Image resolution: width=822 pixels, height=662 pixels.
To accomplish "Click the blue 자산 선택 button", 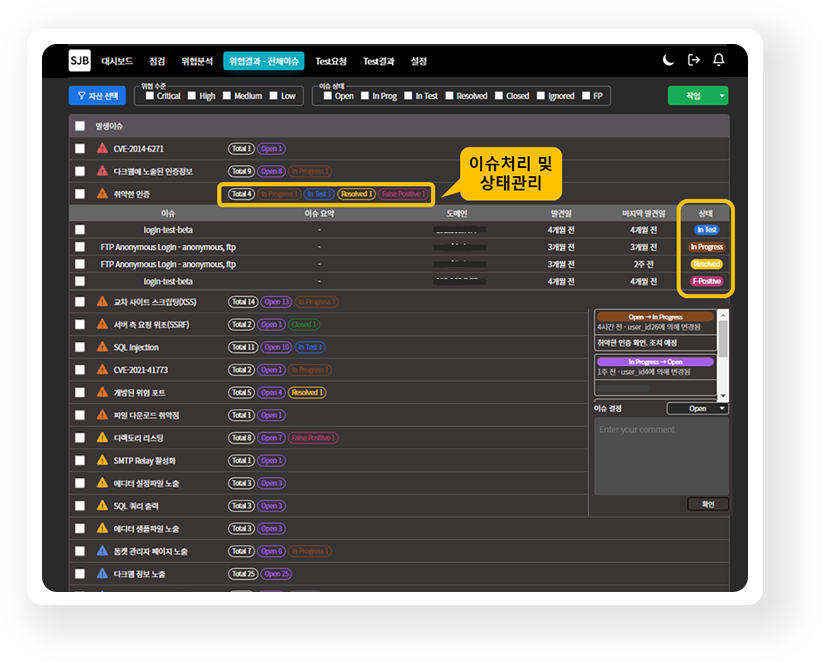I will pos(97,96).
